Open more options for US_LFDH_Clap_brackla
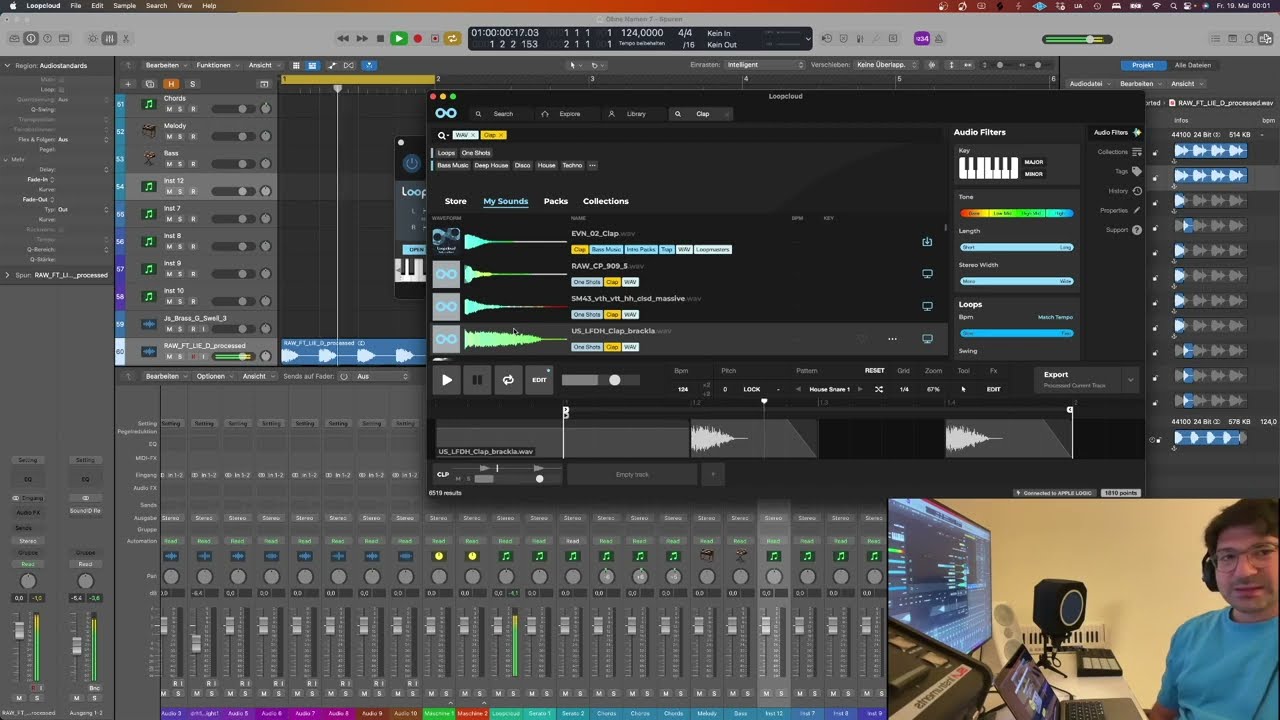Image resolution: width=1280 pixels, height=720 pixels. (x=892, y=339)
